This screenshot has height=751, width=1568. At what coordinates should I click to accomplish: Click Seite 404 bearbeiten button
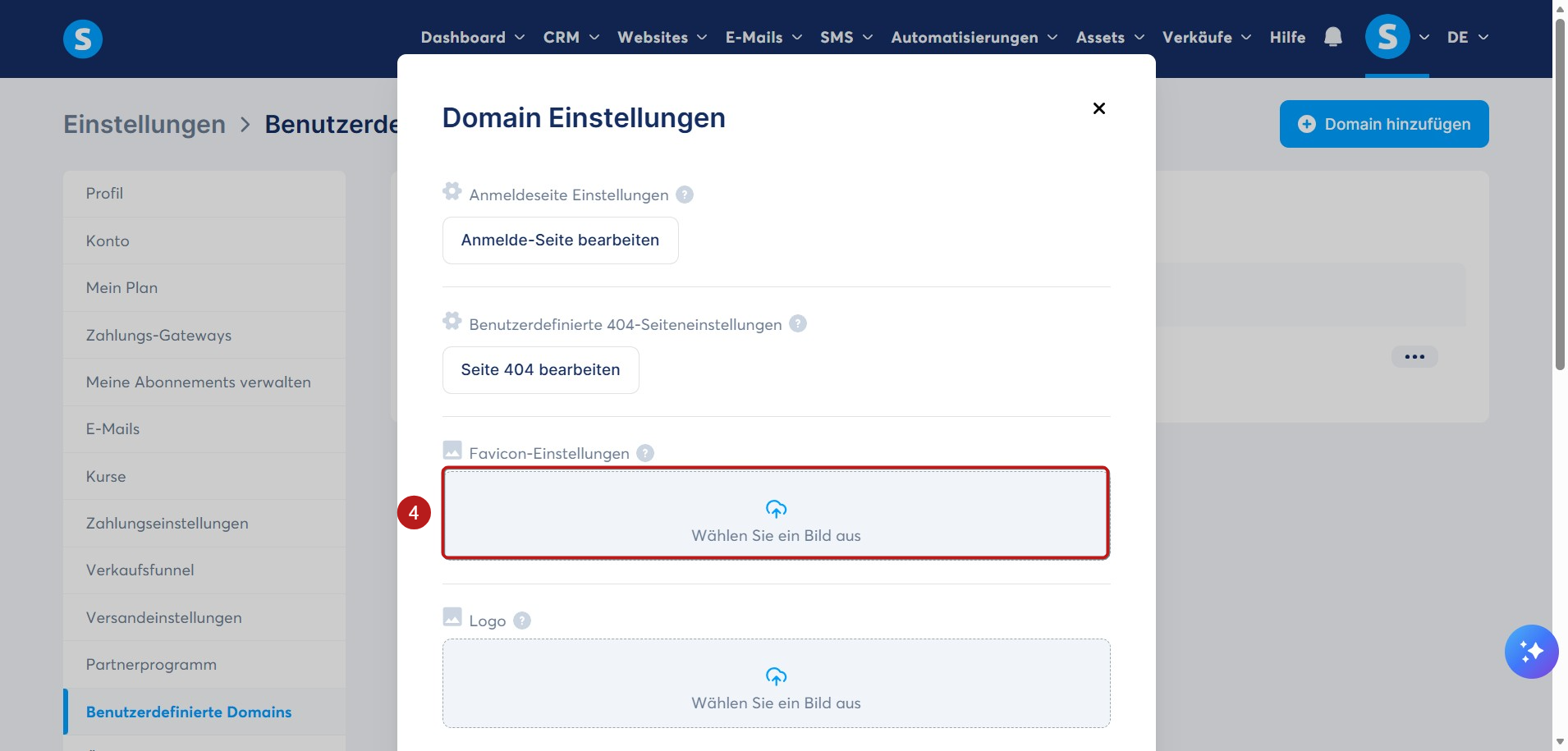click(540, 370)
